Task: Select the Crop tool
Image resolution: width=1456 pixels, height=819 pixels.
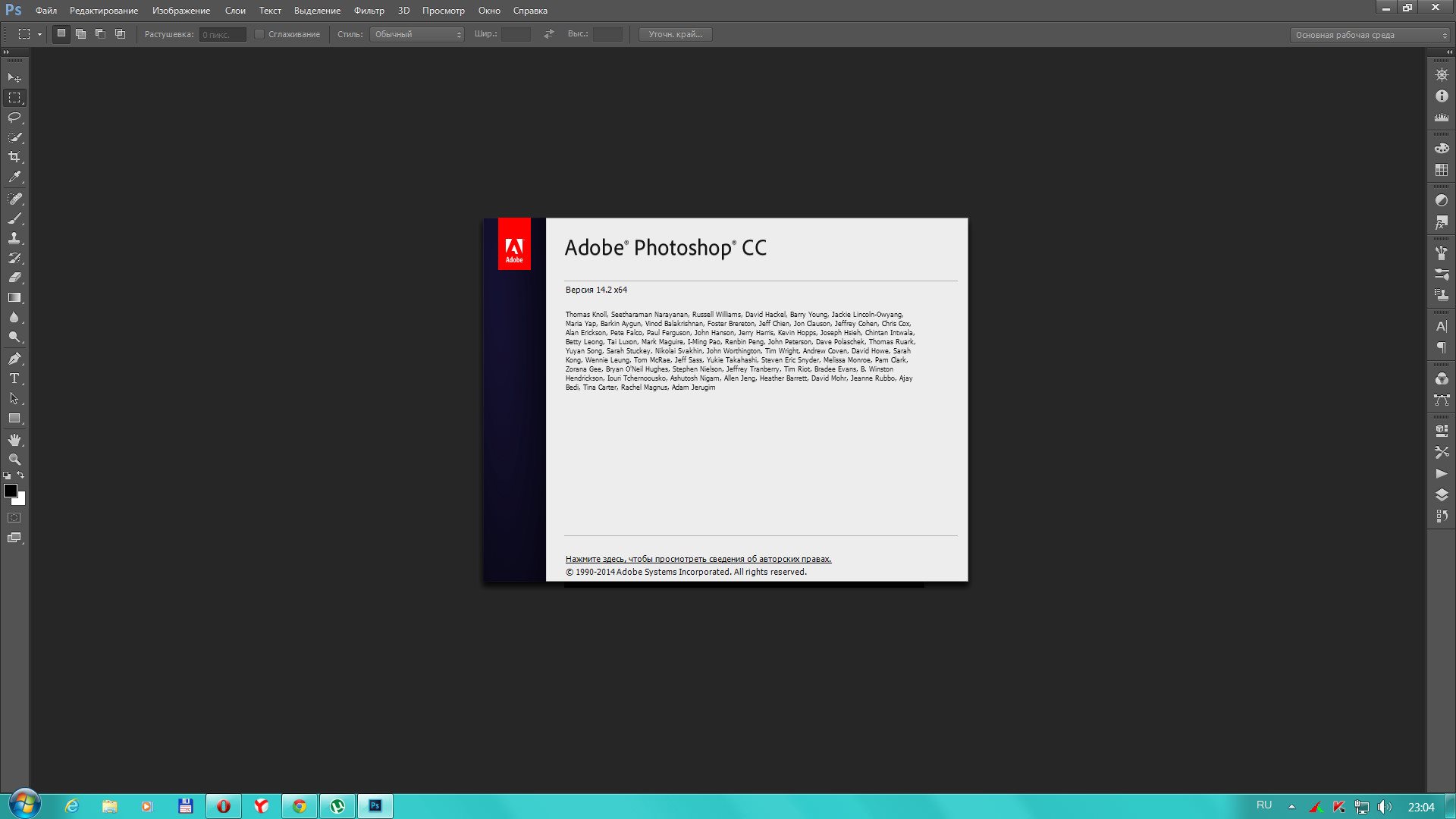Action: point(14,157)
